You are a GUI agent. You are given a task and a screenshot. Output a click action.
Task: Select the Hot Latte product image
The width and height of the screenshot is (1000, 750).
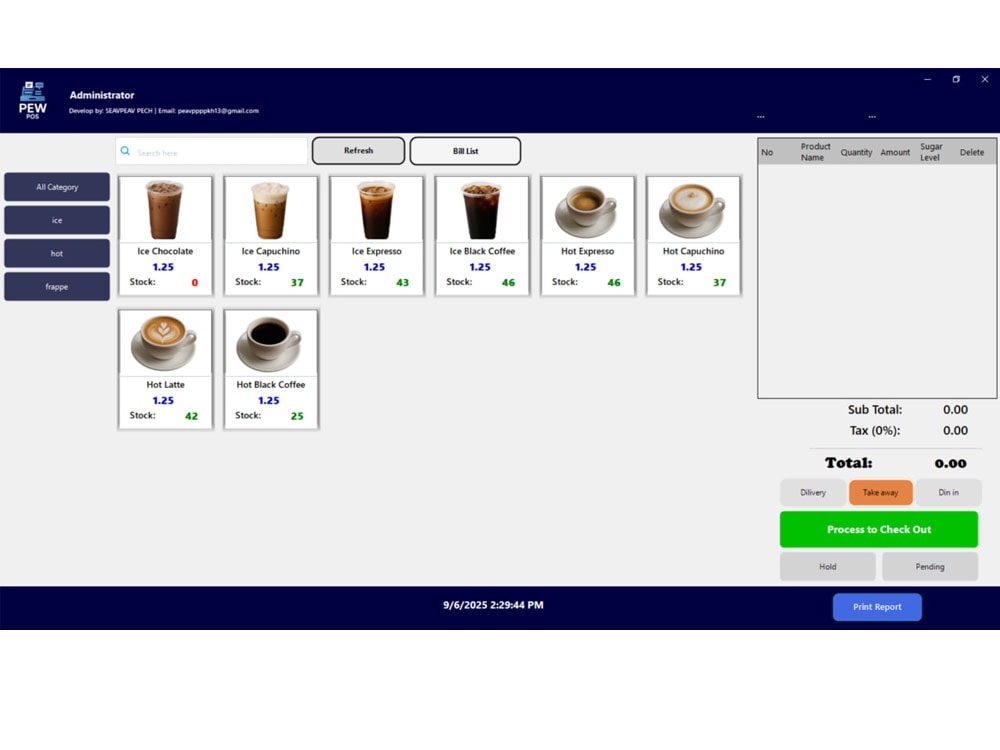point(165,344)
